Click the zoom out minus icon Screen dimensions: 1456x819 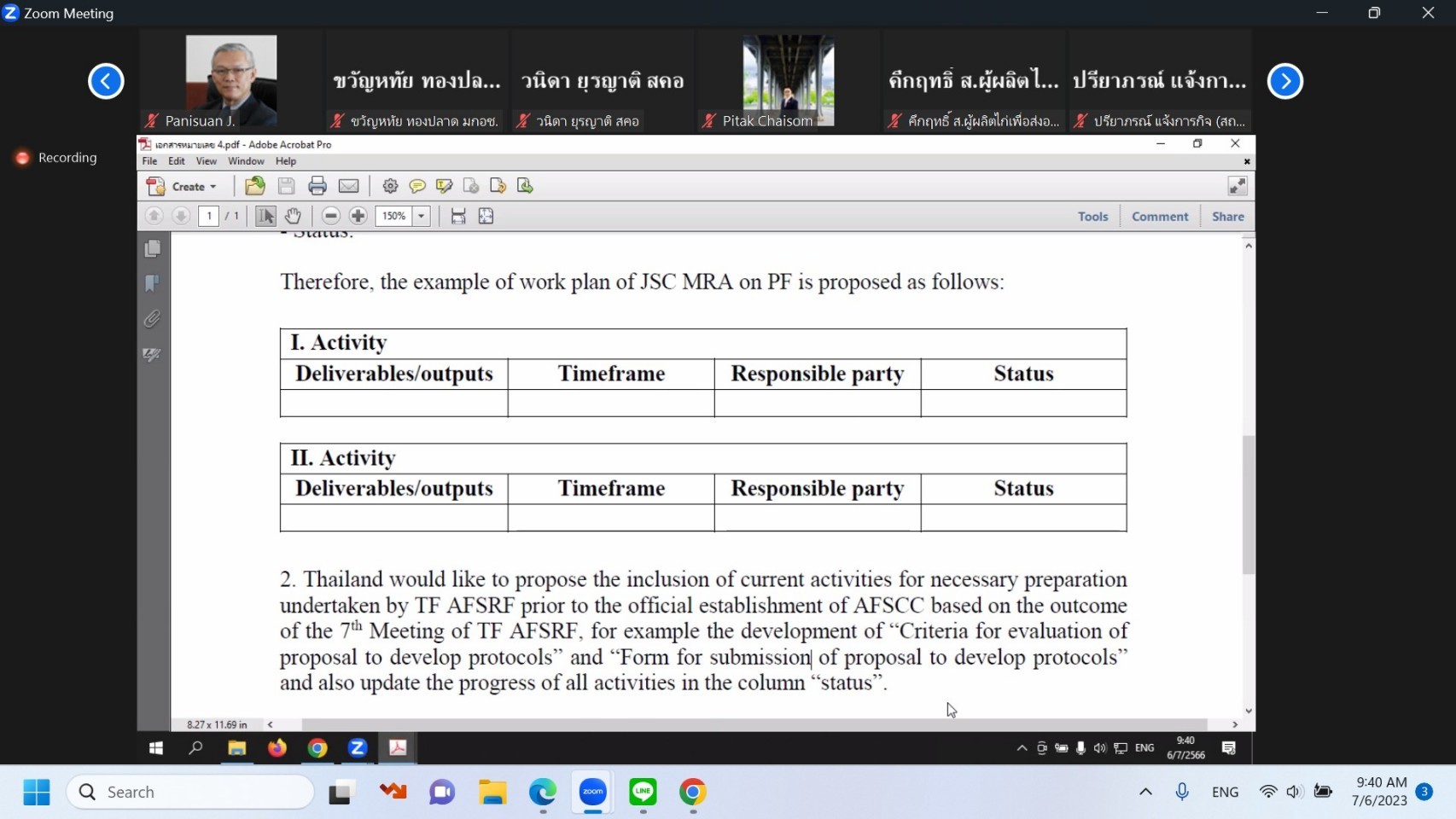pos(331,216)
